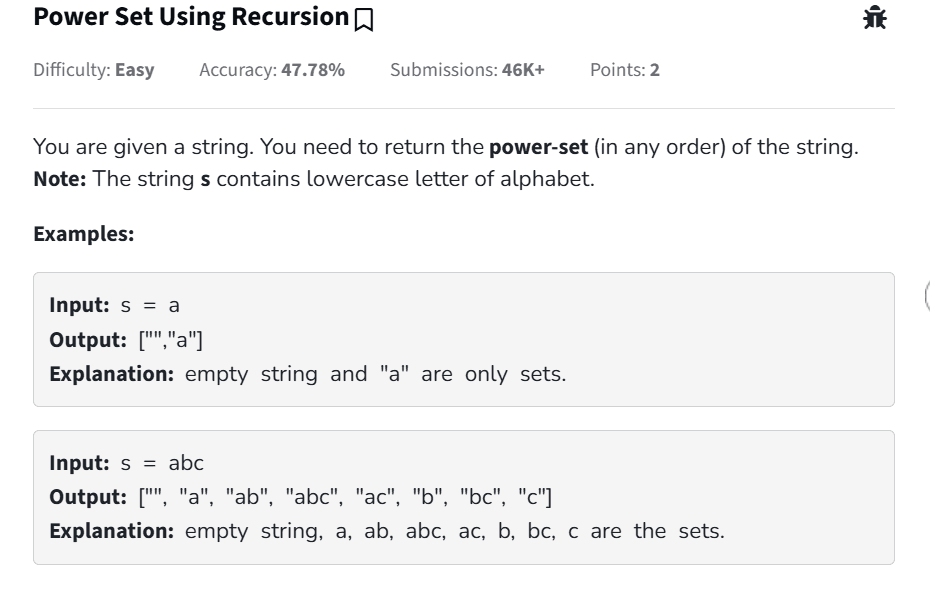Image resolution: width=930 pixels, height=594 pixels.
Task: Bookmark the Power Set Using Recursion problem
Action: pos(364,19)
